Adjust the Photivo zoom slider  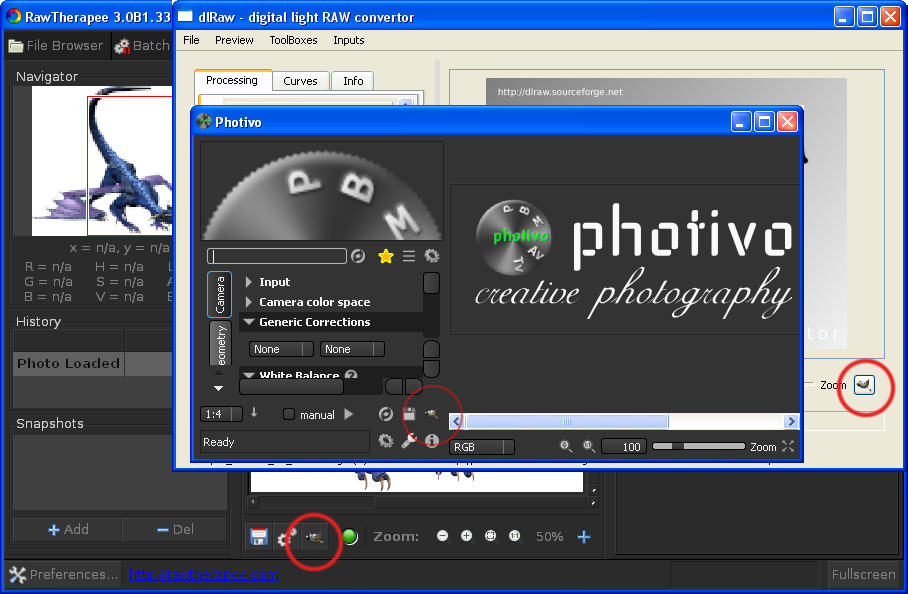[698, 446]
